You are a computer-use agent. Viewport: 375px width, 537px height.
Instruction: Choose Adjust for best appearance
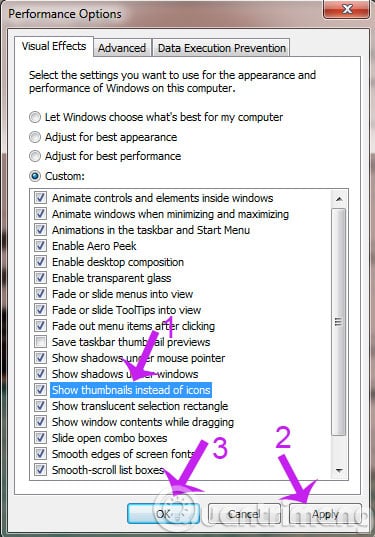pyautogui.click(x=35, y=137)
